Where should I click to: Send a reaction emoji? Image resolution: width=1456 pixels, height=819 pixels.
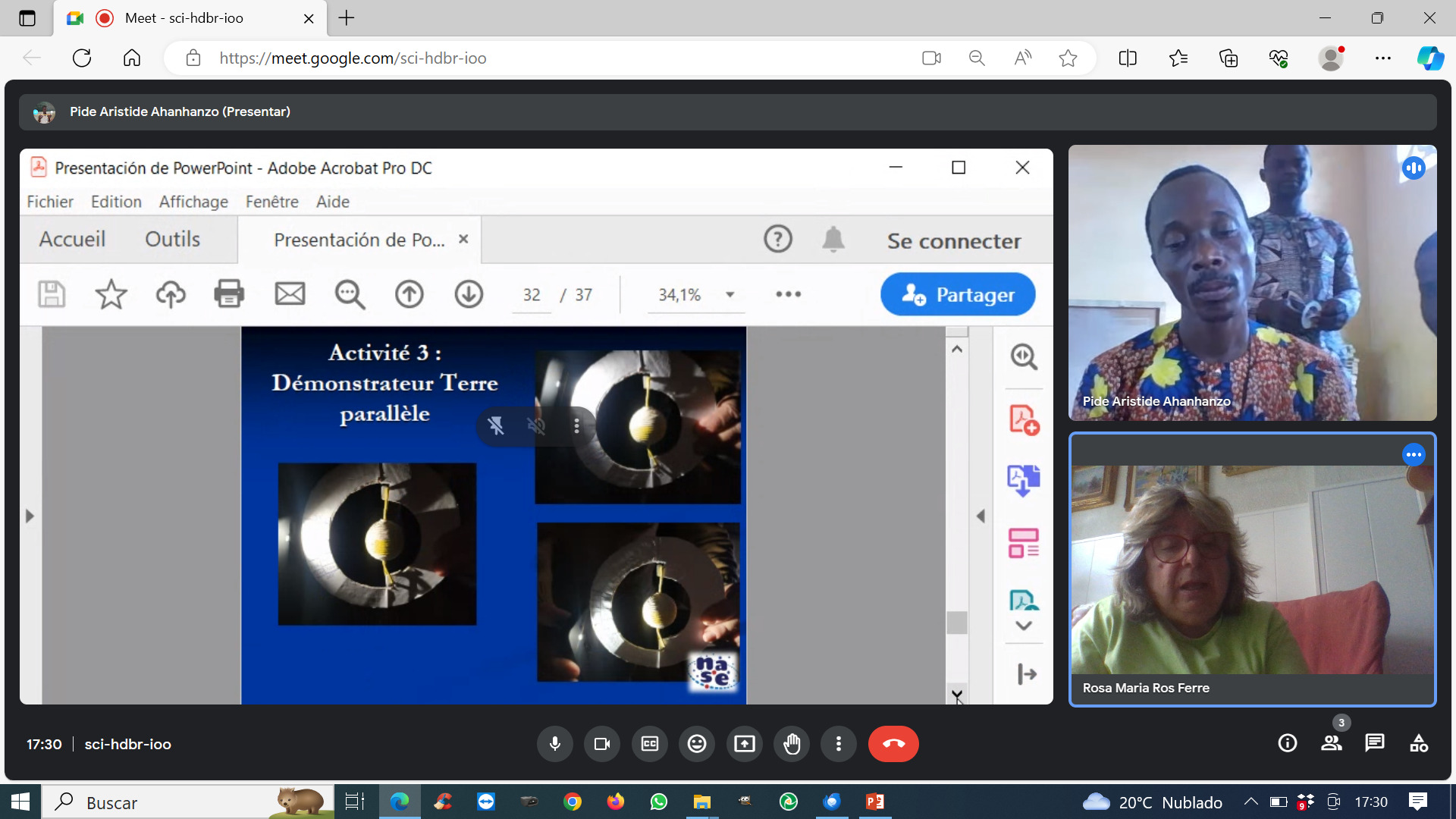(697, 744)
